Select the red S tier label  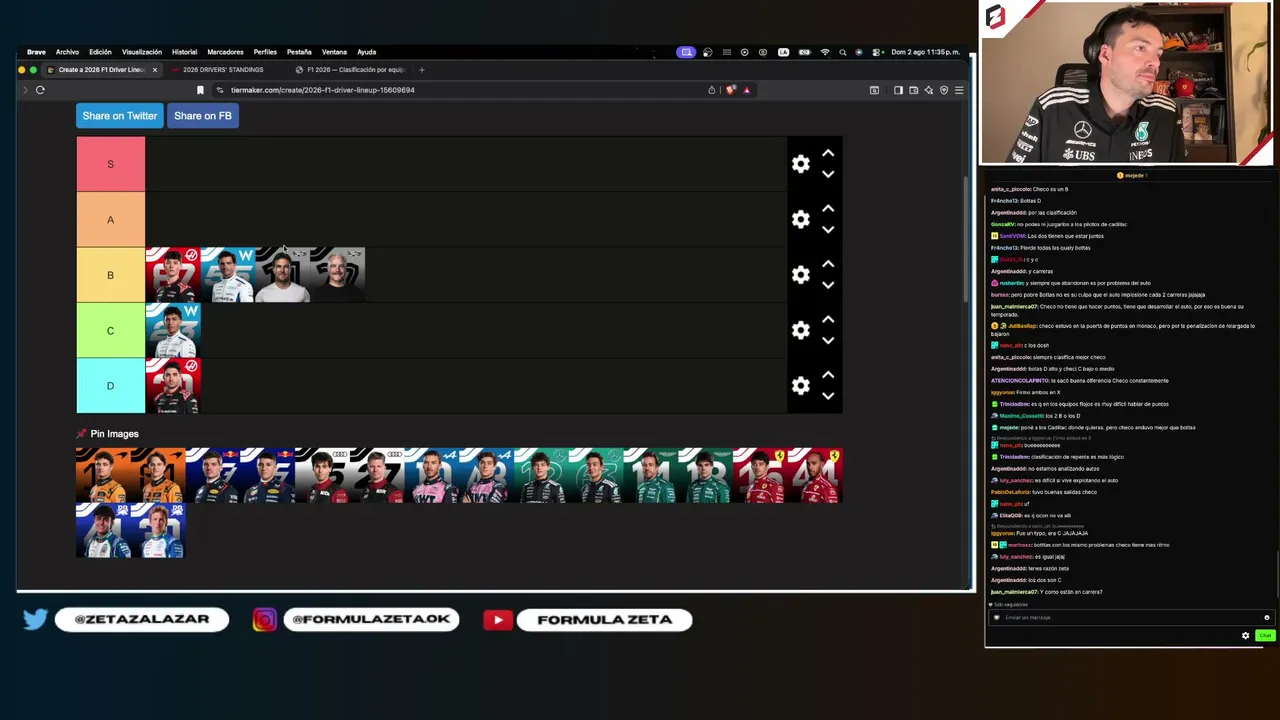click(x=111, y=164)
